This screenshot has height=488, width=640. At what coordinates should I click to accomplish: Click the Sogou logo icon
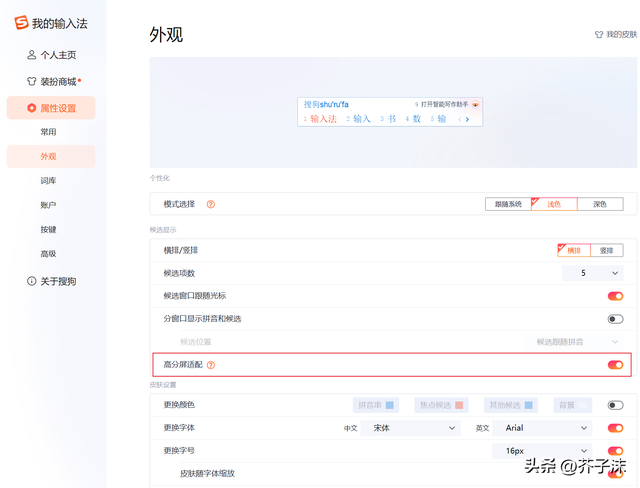pyautogui.click(x=21, y=23)
